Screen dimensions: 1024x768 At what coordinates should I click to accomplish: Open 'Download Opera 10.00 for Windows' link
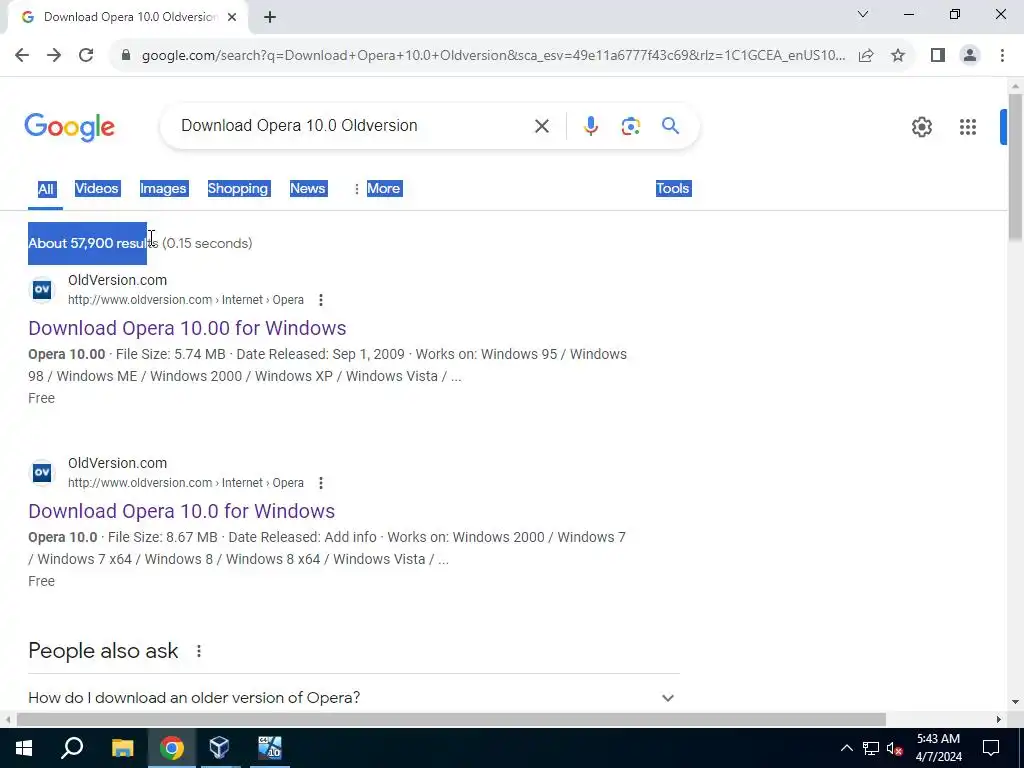187,328
